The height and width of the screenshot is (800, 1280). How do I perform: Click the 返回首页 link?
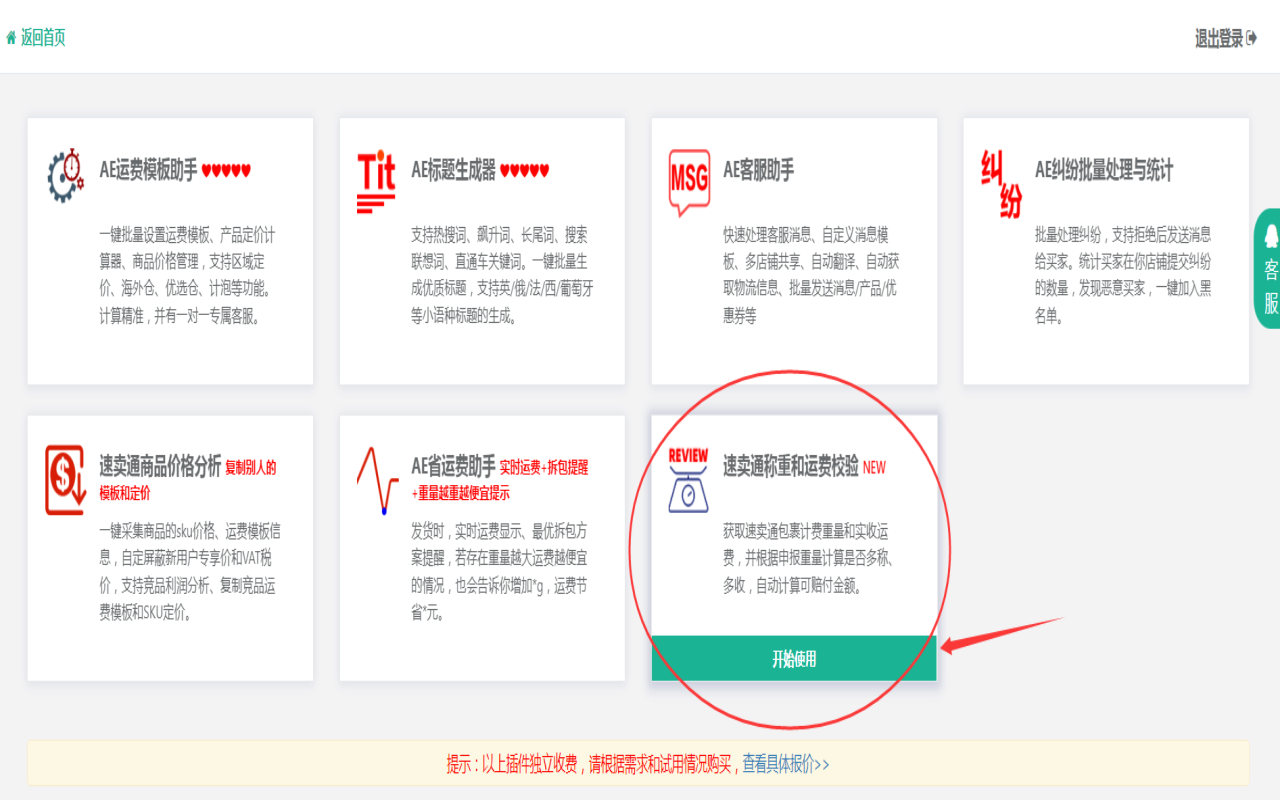pyautogui.click(x=43, y=38)
